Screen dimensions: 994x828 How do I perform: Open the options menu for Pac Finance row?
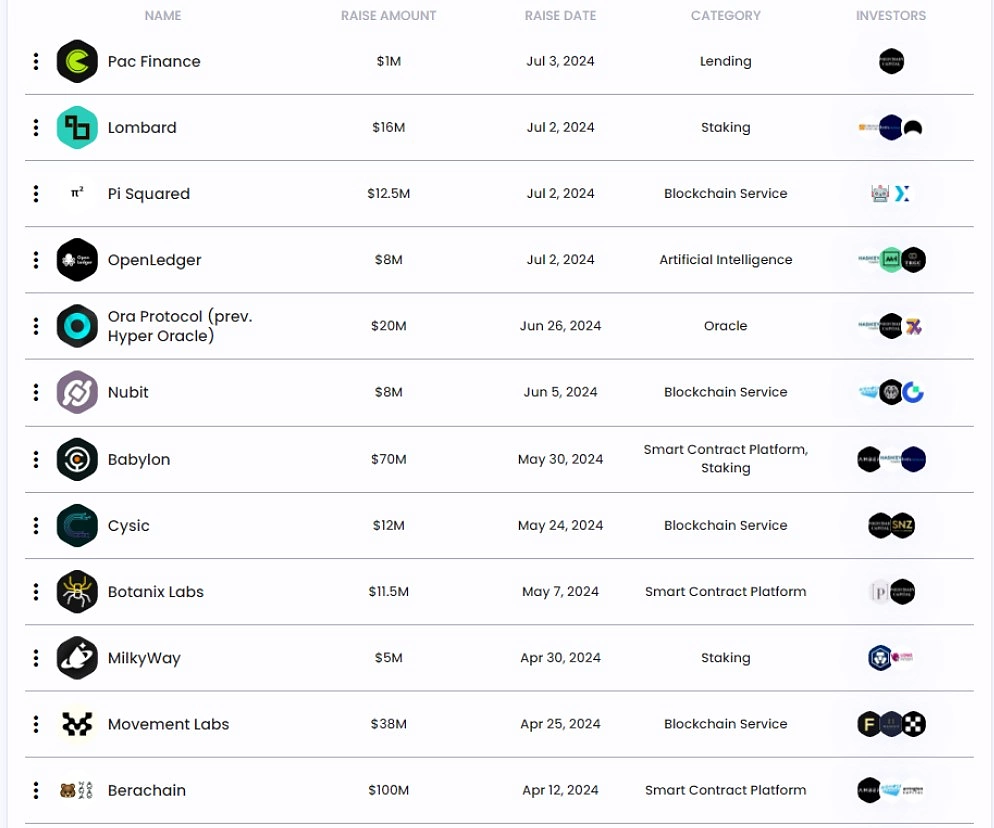(36, 61)
